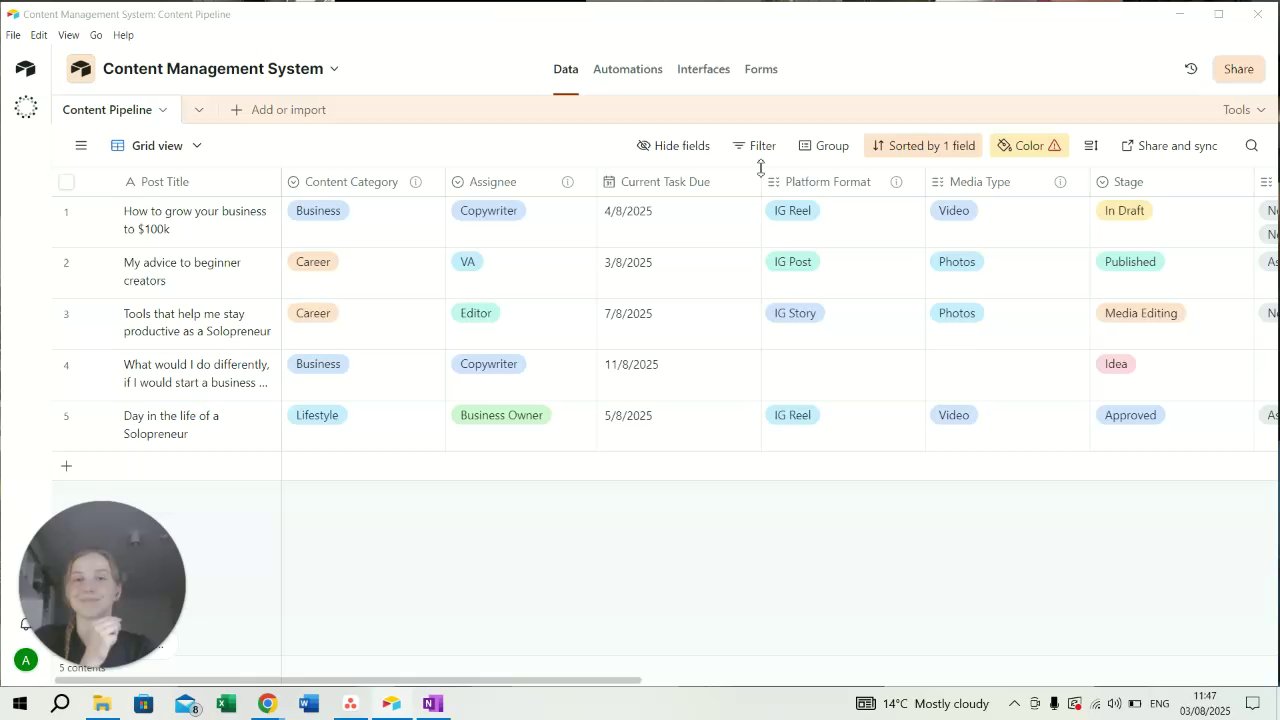Show info for Platform Format field
The height and width of the screenshot is (720, 1280).
point(896,182)
